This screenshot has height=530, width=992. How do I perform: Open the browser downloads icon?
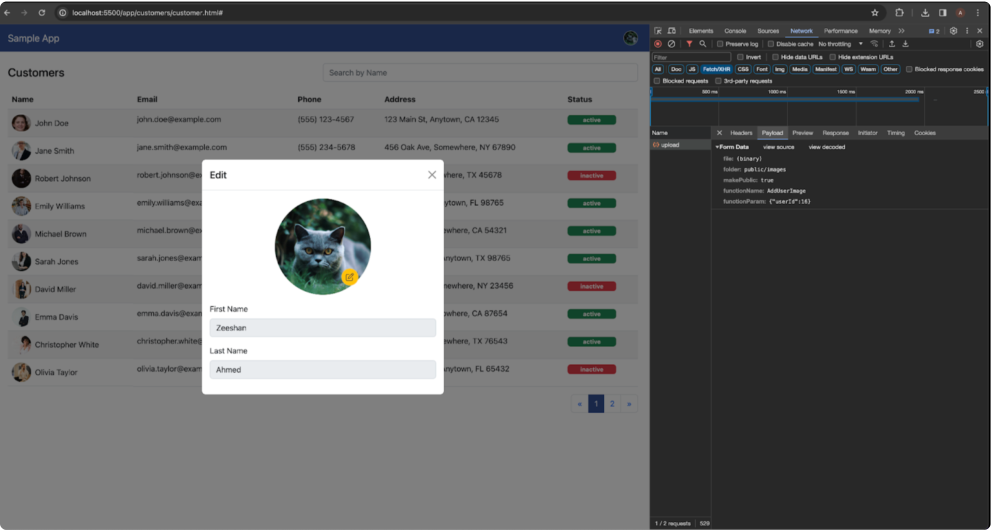(925, 13)
